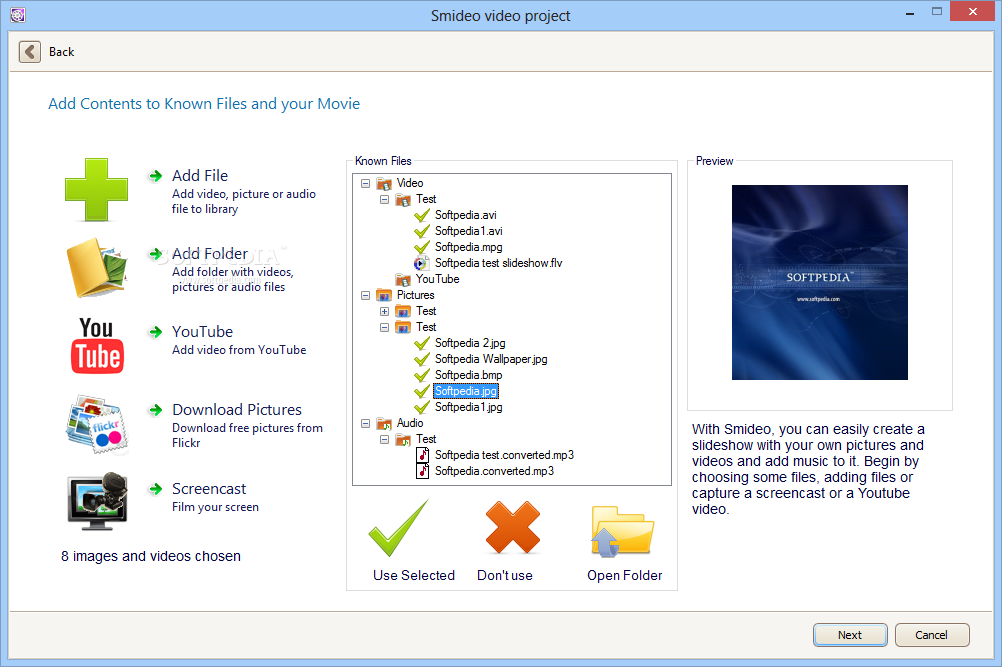The image size is (1002, 667).
Task: Collapse the Pictures tree node
Action: (x=366, y=295)
